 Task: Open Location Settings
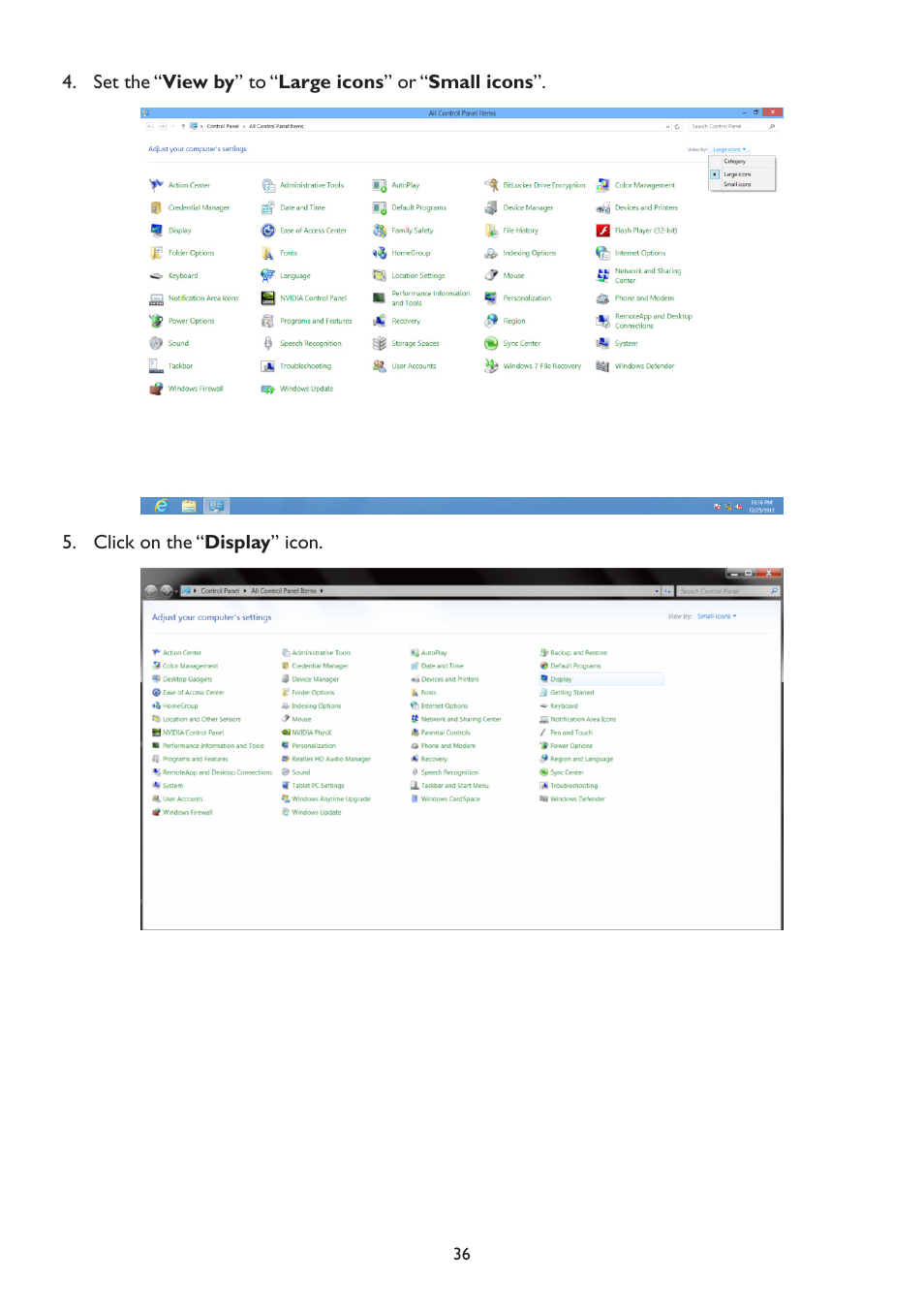(x=409, y=276)
